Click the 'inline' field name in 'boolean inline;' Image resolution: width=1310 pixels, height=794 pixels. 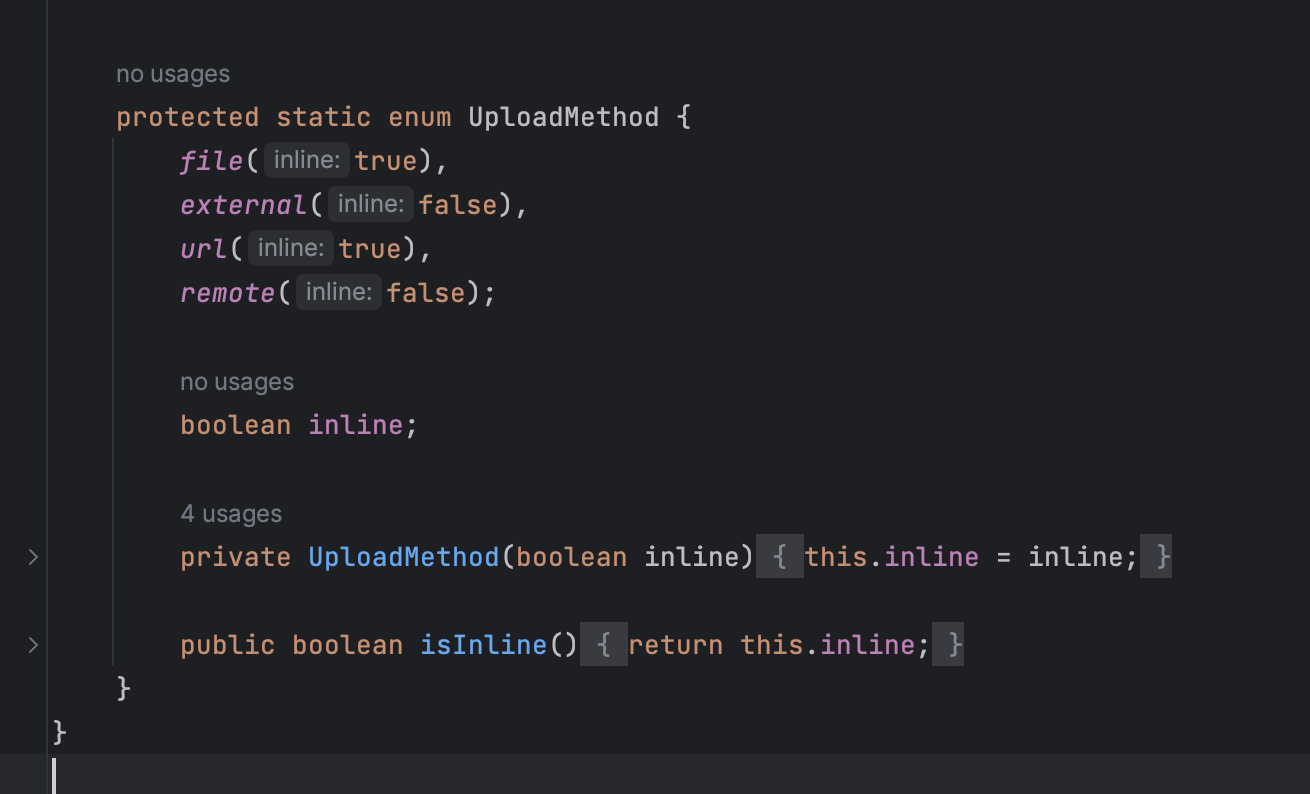356,425
